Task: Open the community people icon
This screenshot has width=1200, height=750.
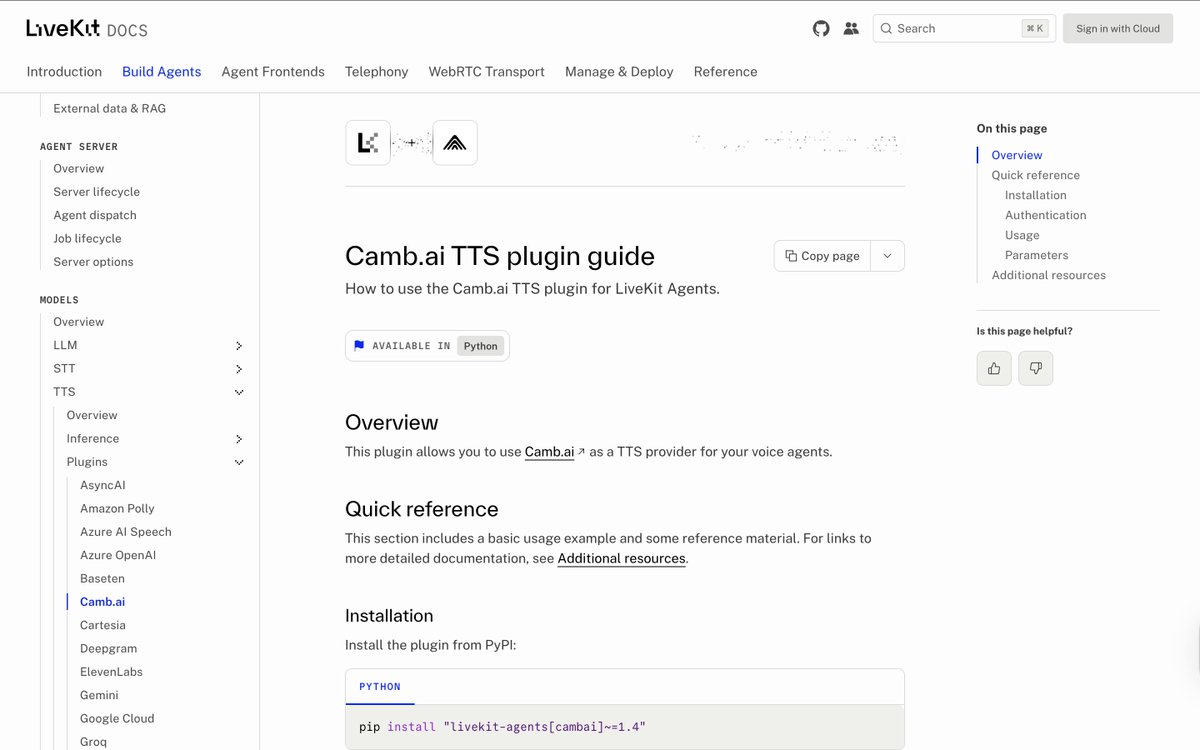Action: pos(851,29)
